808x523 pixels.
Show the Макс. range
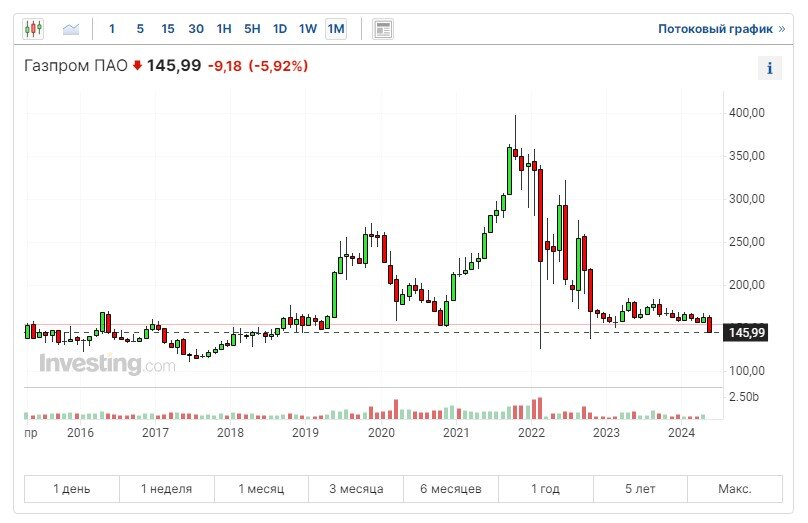tap(735, 488)
